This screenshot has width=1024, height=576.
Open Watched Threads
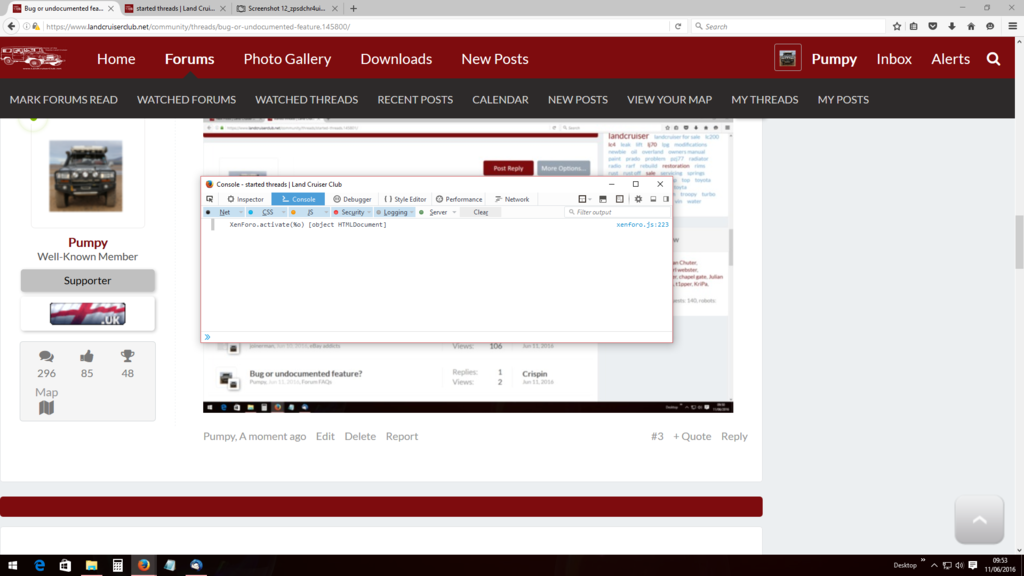coord(306,100)
